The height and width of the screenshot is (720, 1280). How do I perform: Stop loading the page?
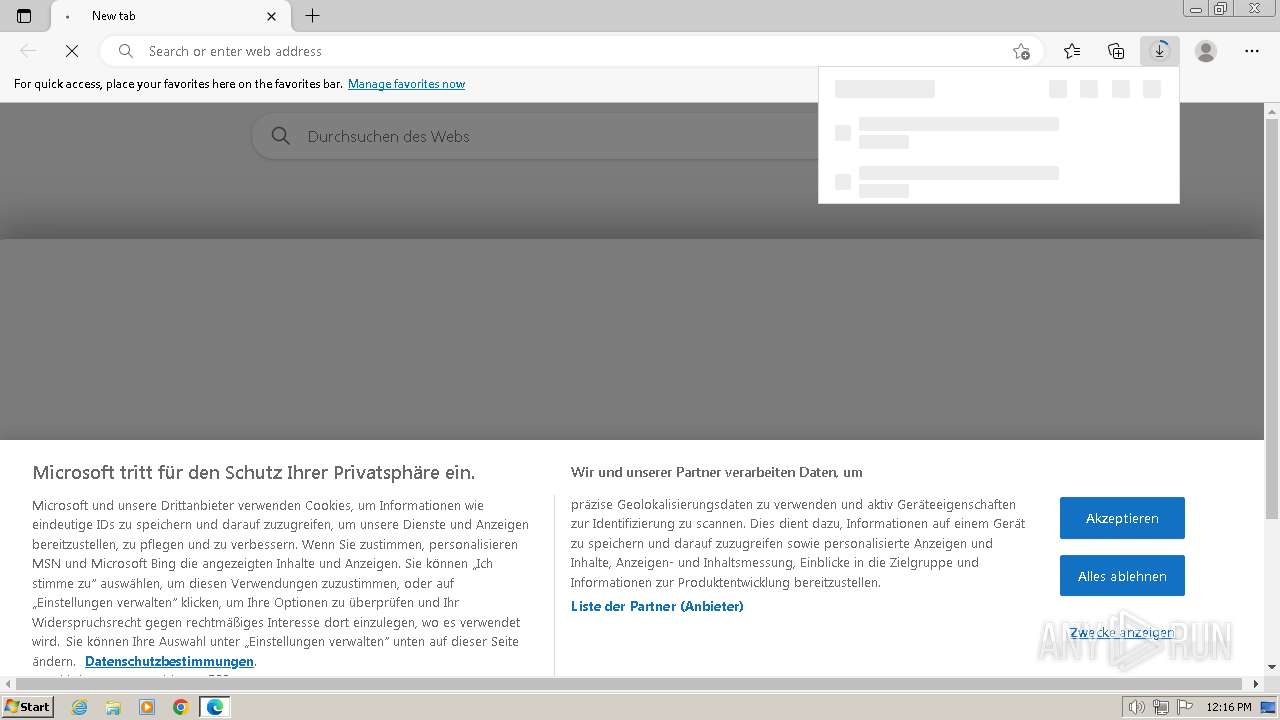[x=72, y=51]
